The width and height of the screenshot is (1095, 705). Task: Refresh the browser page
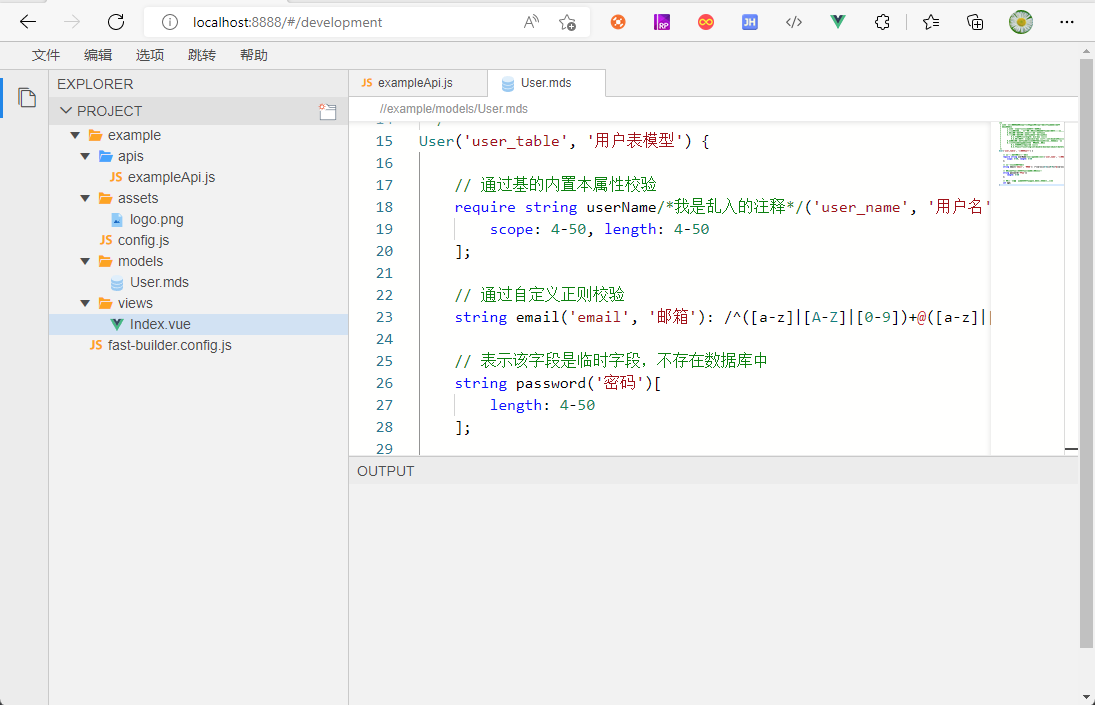pos(116,22)
